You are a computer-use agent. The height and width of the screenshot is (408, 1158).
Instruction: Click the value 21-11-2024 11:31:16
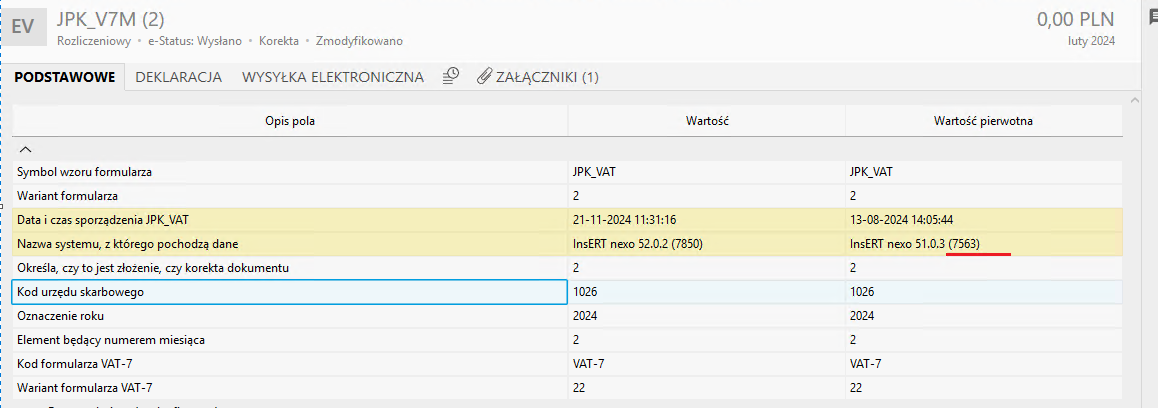(625, 220)
